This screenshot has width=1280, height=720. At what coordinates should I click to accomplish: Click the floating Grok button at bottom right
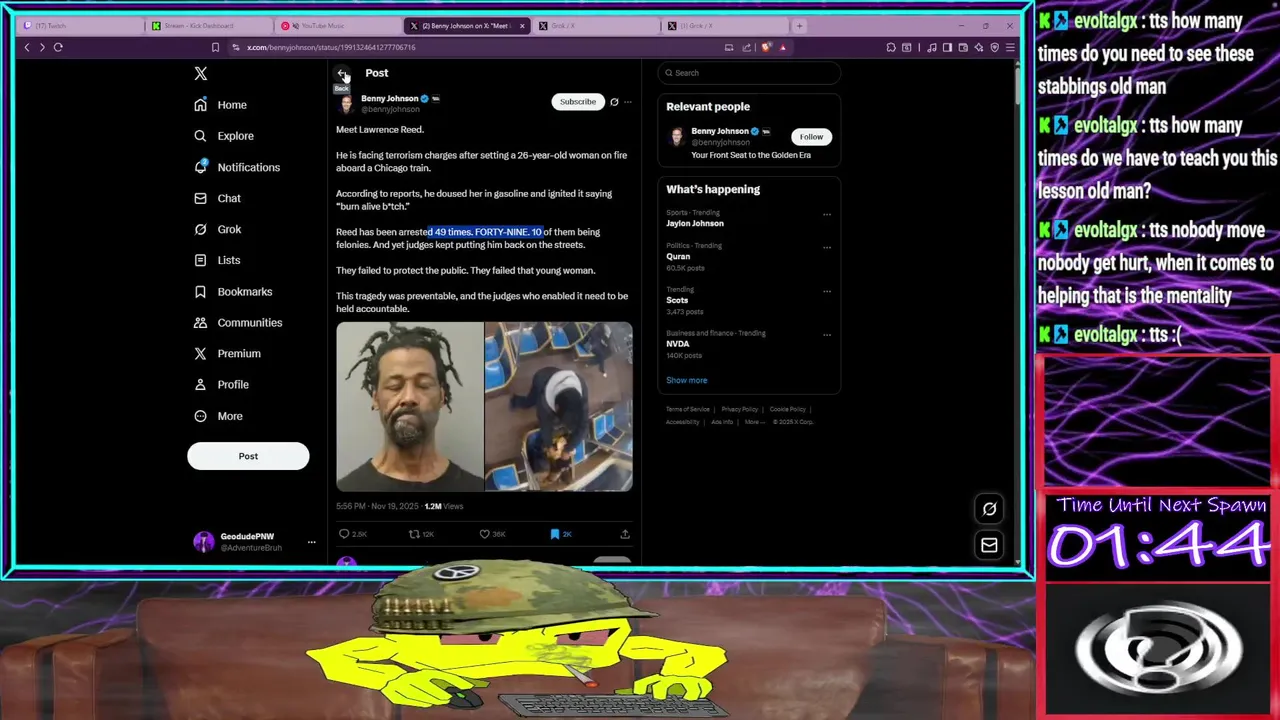pos(989,509)
